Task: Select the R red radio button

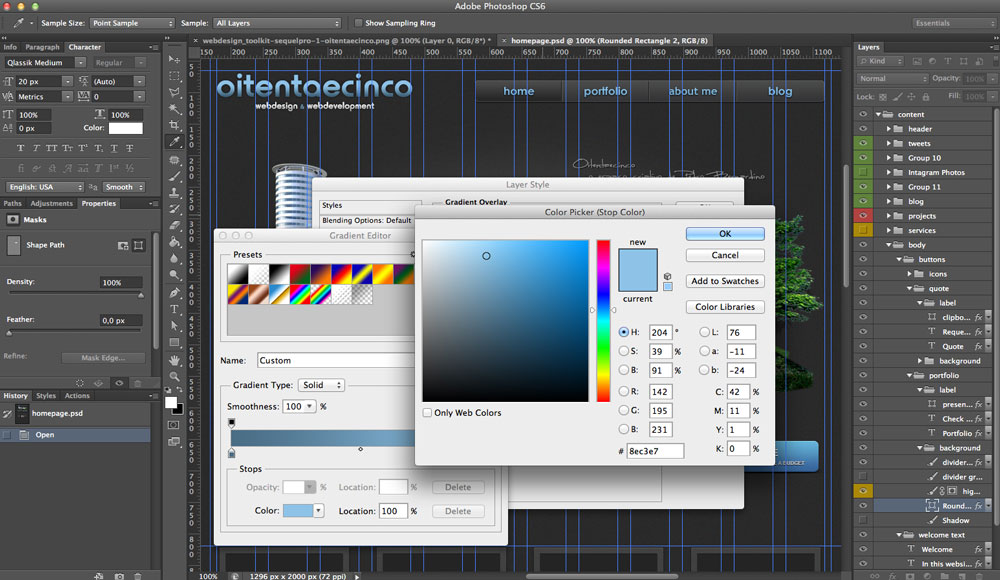Action: (624, 391)
